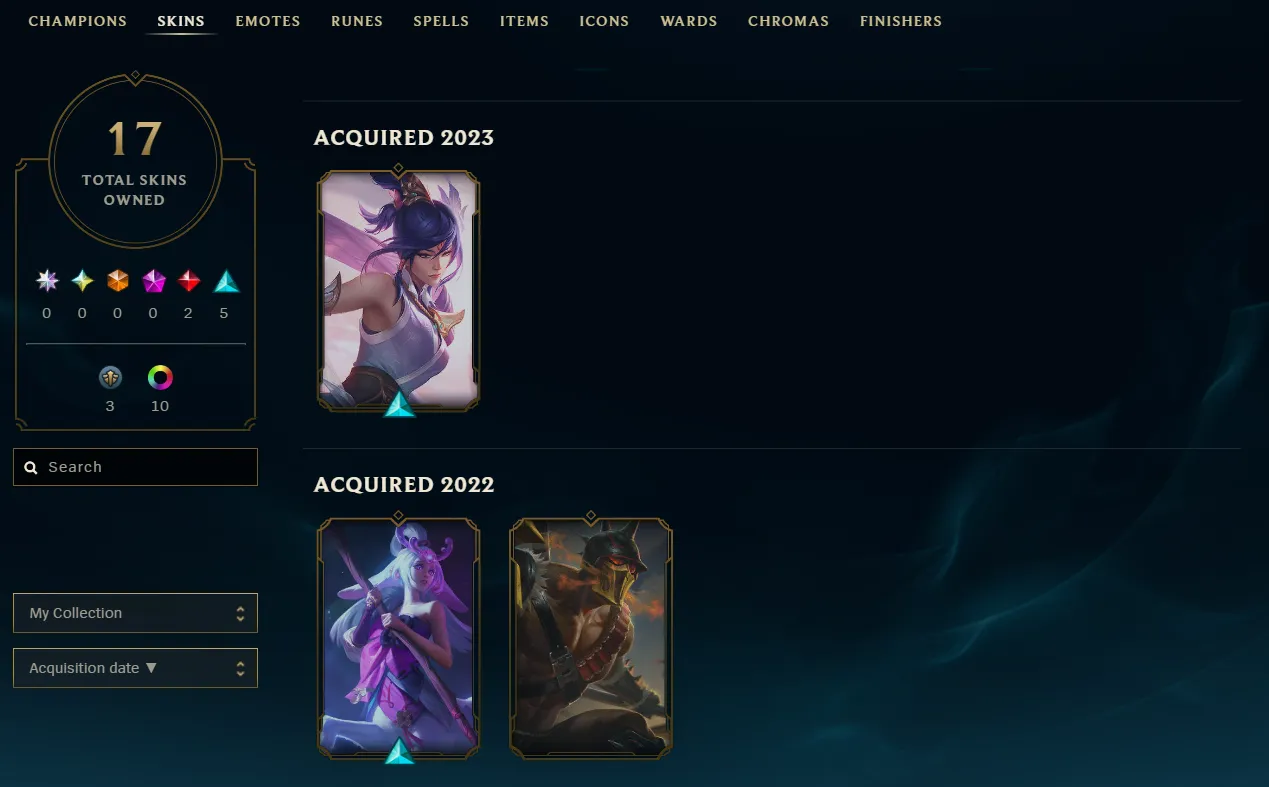Click the rainbow chromas ring icon
The height and width of the screenshot is (787, 1269).
[160, 377]
